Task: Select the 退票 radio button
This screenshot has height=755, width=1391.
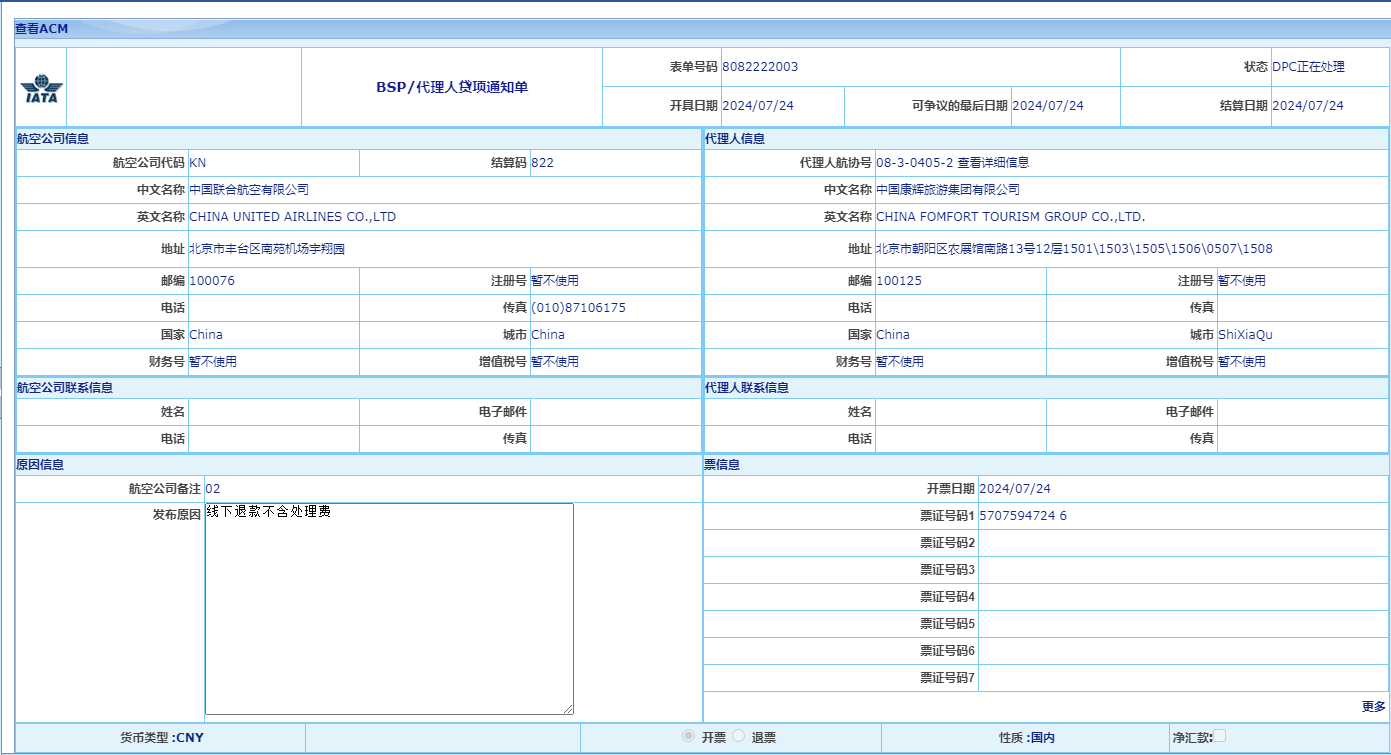Action: tap(738, 736)
